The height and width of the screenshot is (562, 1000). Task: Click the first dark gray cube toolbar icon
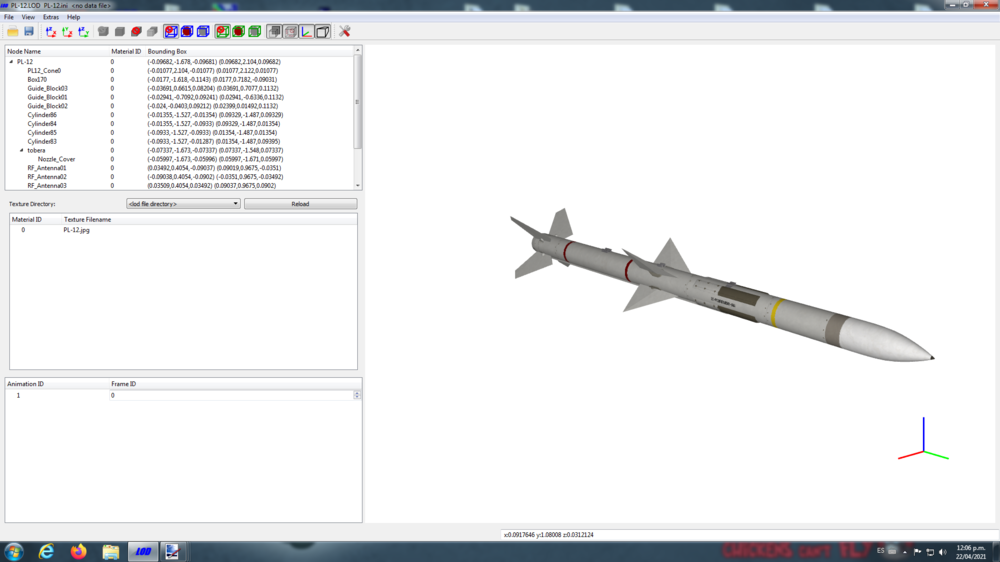click(103, 31)
